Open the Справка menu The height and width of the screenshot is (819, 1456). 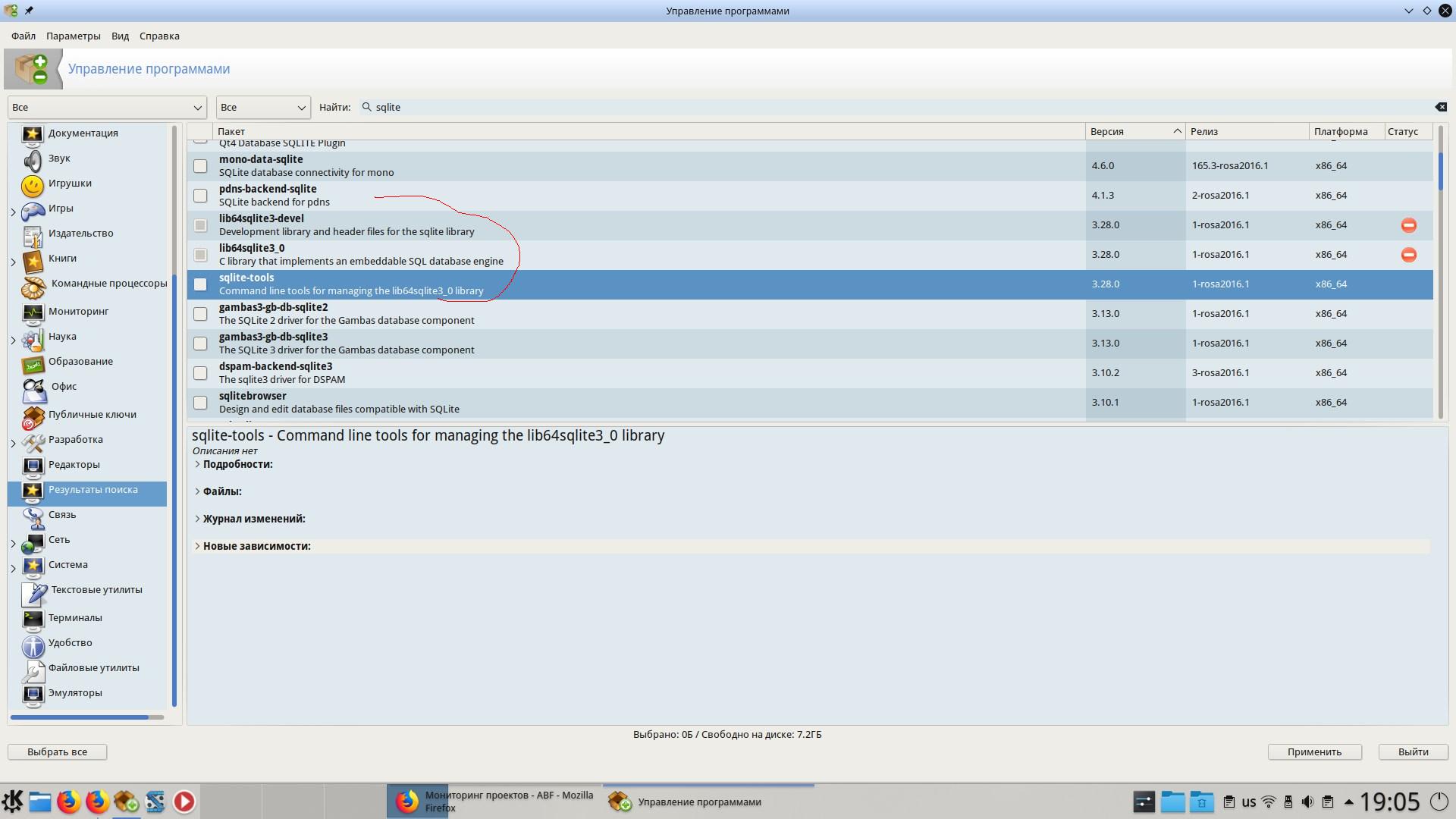(159, 36)
